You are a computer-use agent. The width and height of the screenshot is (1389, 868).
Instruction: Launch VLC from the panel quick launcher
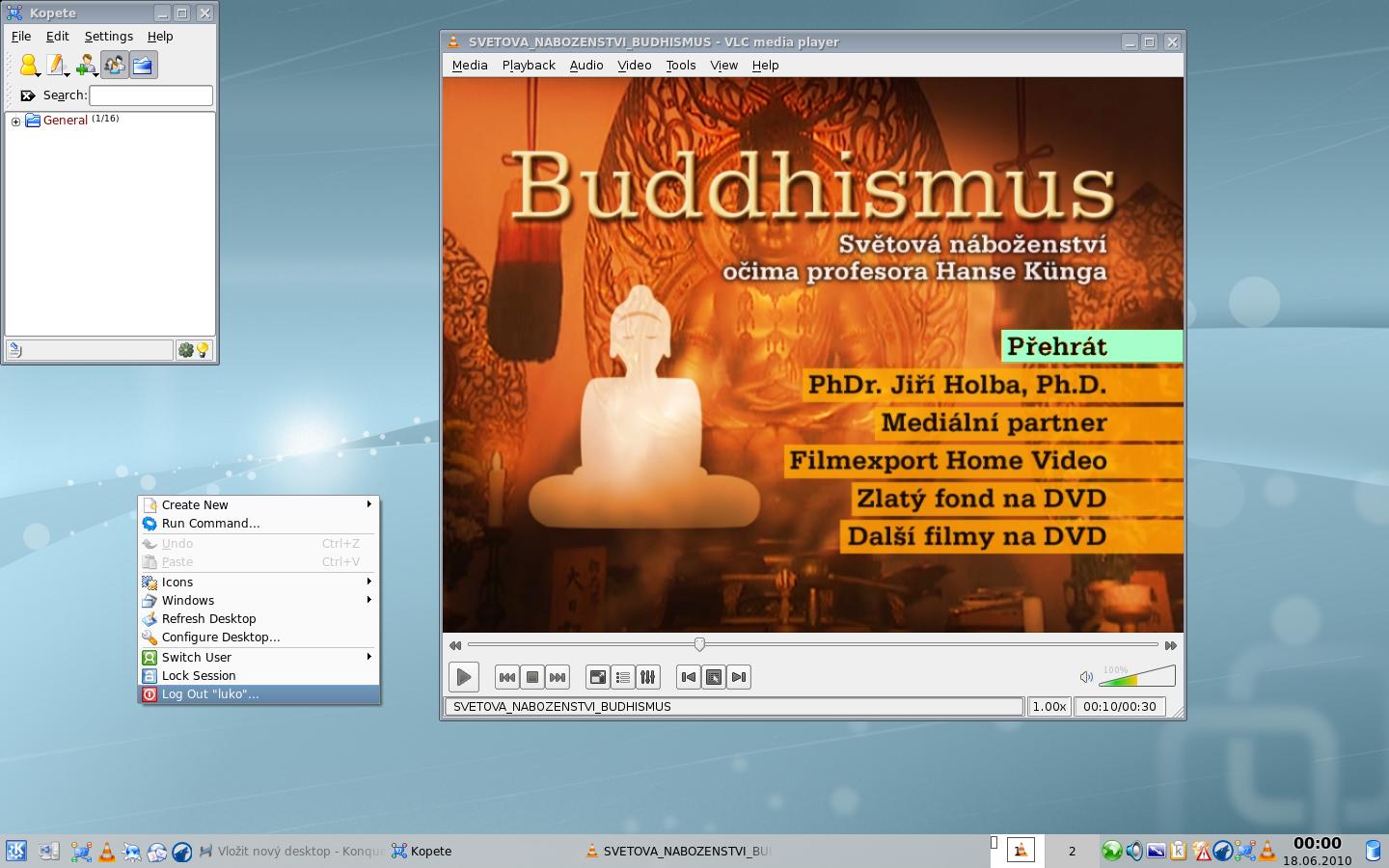tap(107, 852)
